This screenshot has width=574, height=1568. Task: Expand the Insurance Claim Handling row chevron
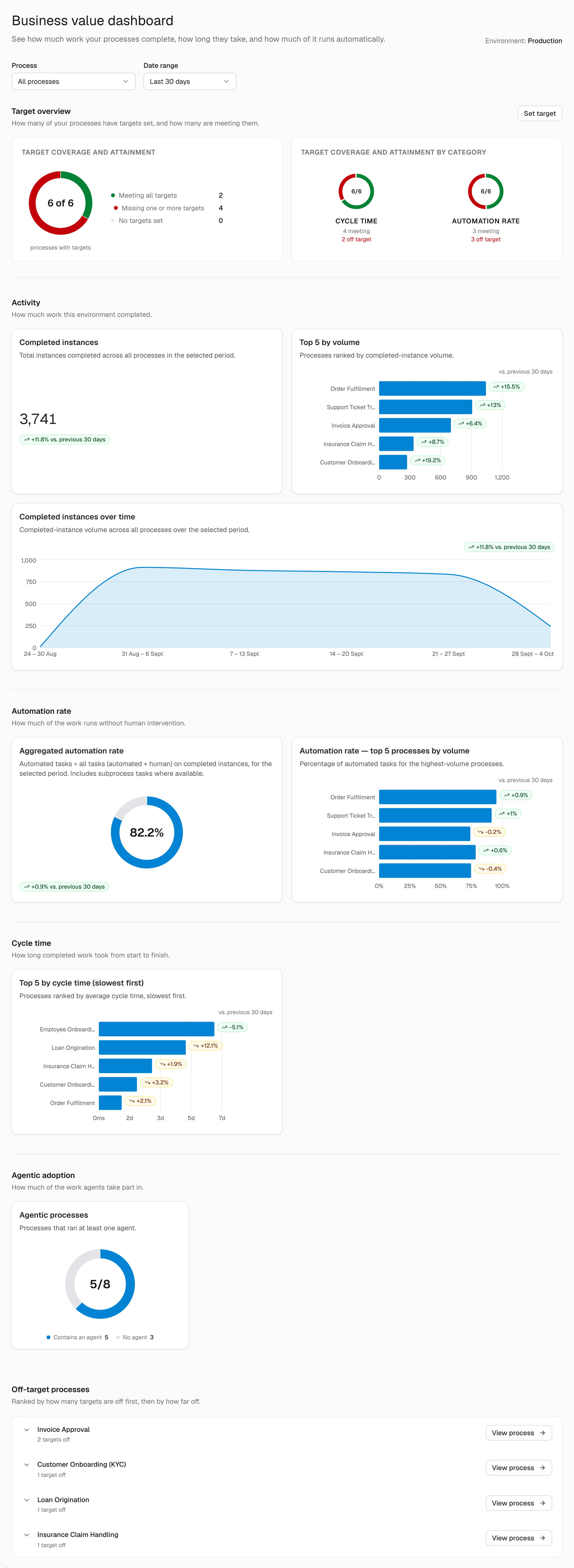pyautogui.click(x=27, y=1535)
